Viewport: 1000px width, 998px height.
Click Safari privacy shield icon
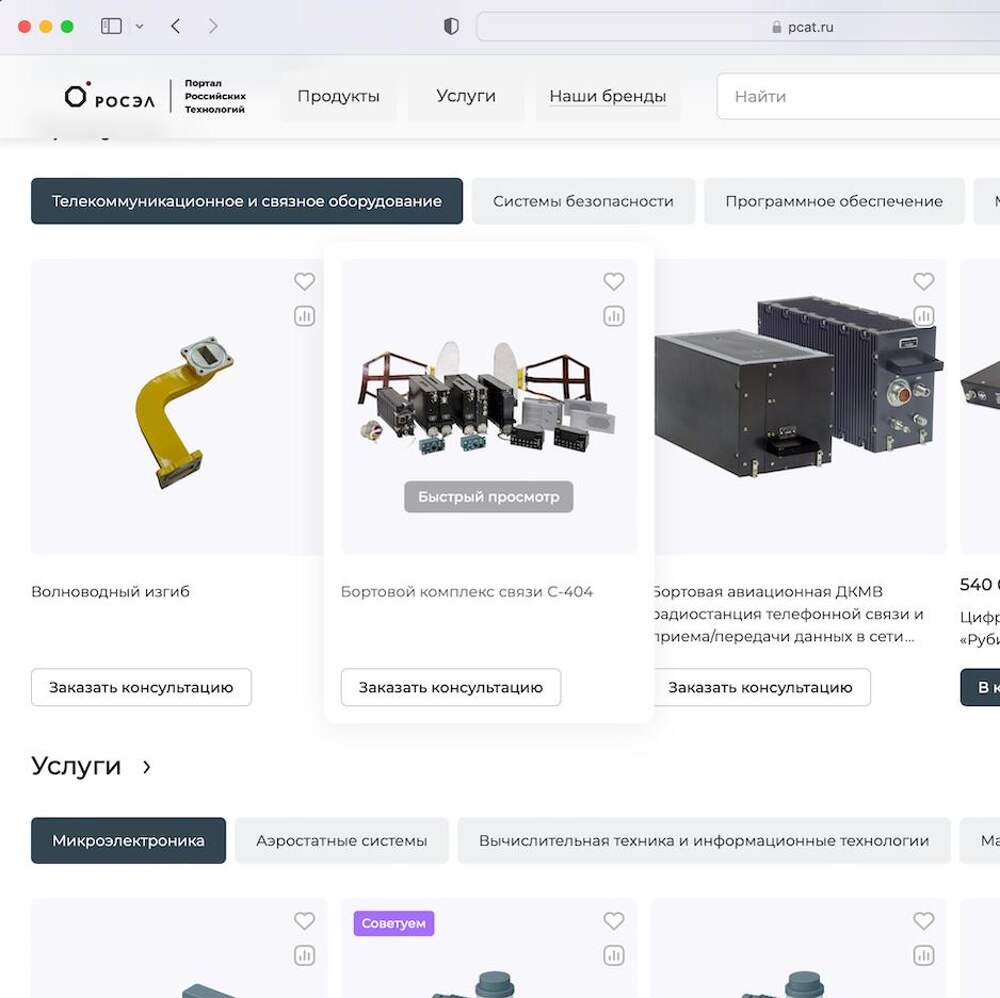[x=451, y=27]
